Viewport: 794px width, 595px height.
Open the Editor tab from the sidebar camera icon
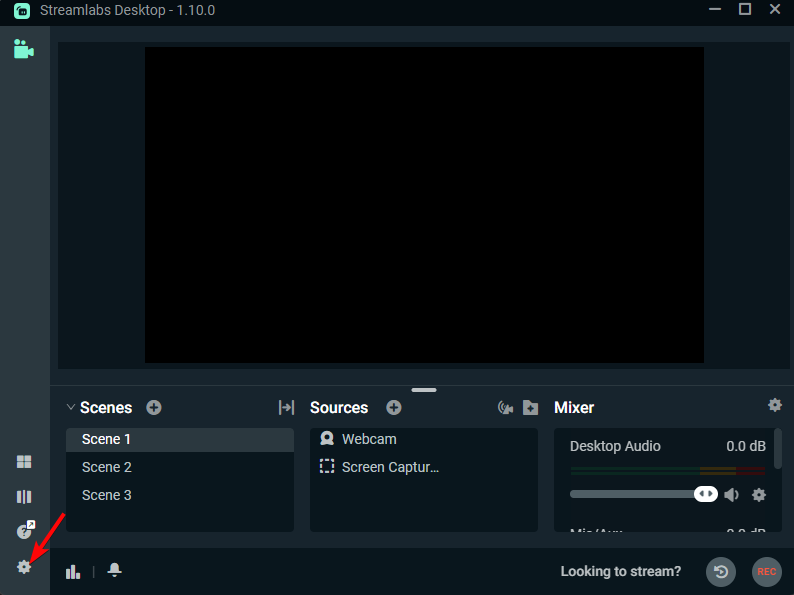[x=24, y=49]
